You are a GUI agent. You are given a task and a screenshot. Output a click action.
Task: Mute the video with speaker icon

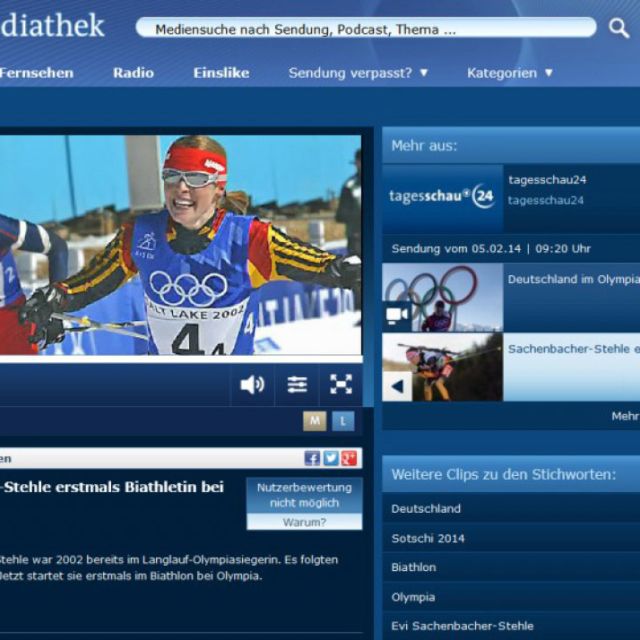(x=252, y=384)
